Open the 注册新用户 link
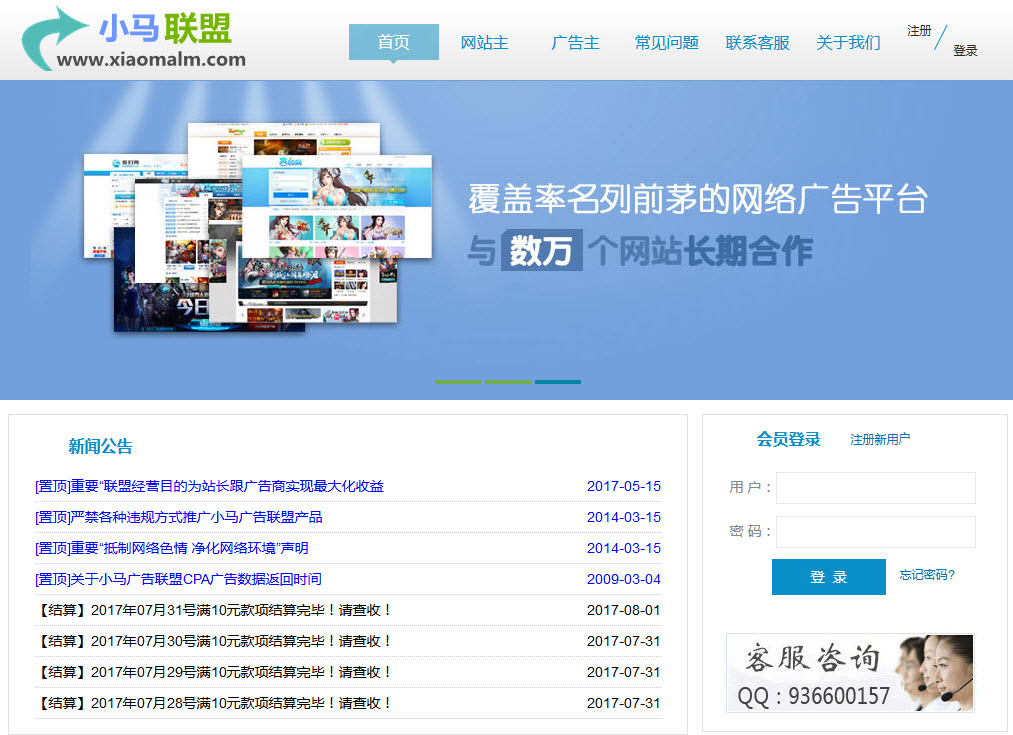This screenshot has height=735, width=1013. pyautogui.click(x=880, y=439)
